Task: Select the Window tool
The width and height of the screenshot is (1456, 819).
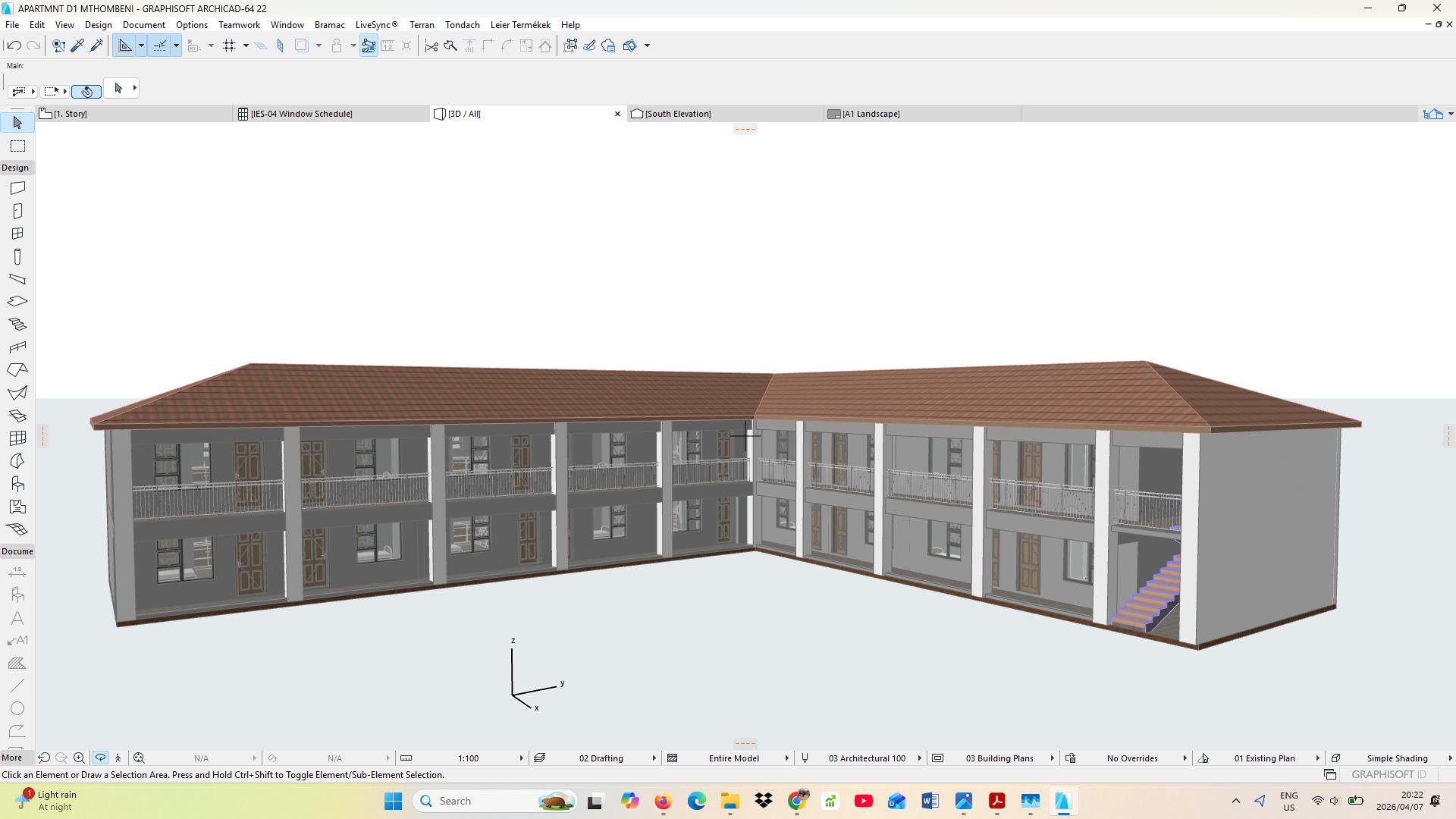Action: (x=17, y=234)
